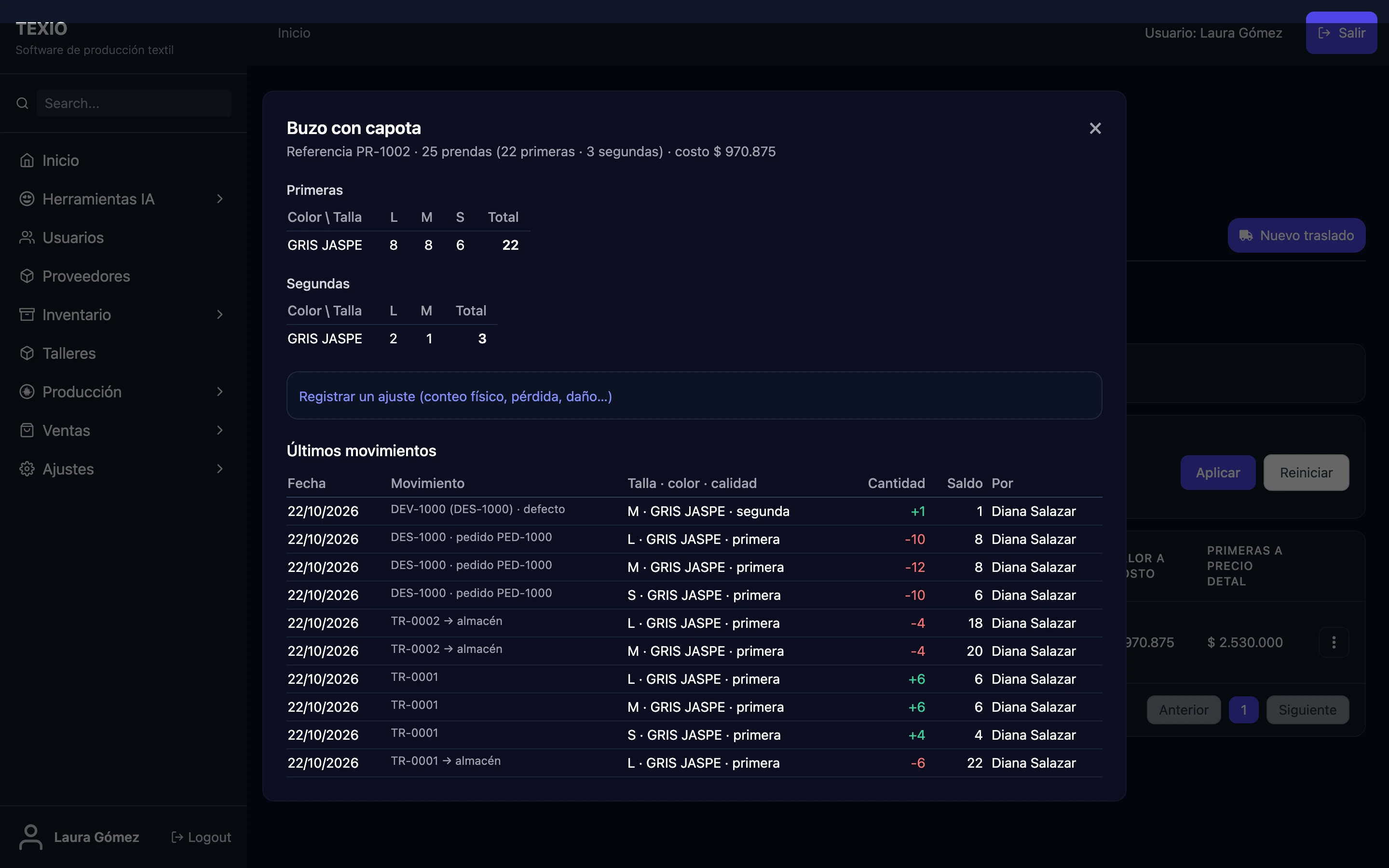Click the truck icon on Nuevo traslado
The image size is (1389, 868).
pos(1245,235)
